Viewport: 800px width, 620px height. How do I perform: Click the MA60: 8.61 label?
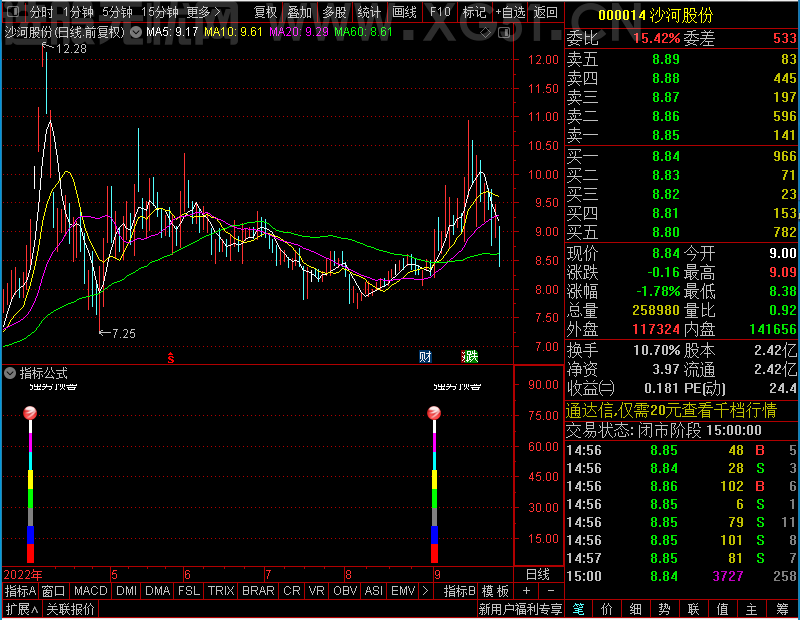(x=363, y=32)
